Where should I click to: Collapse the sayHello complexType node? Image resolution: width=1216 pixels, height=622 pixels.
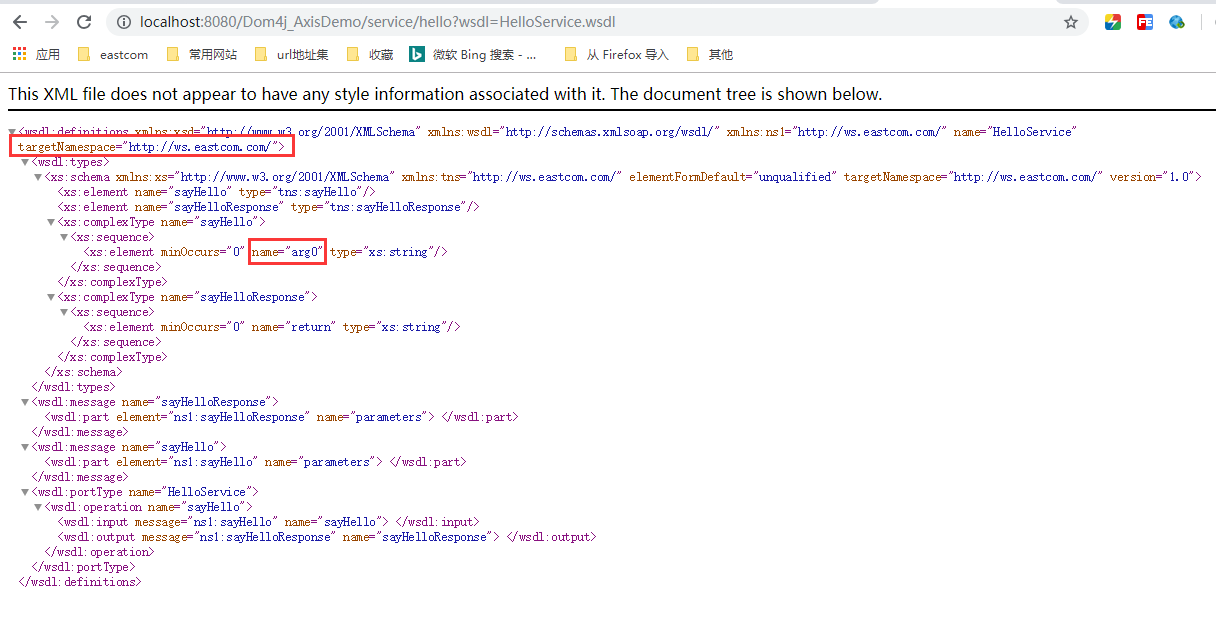(50, 221)
